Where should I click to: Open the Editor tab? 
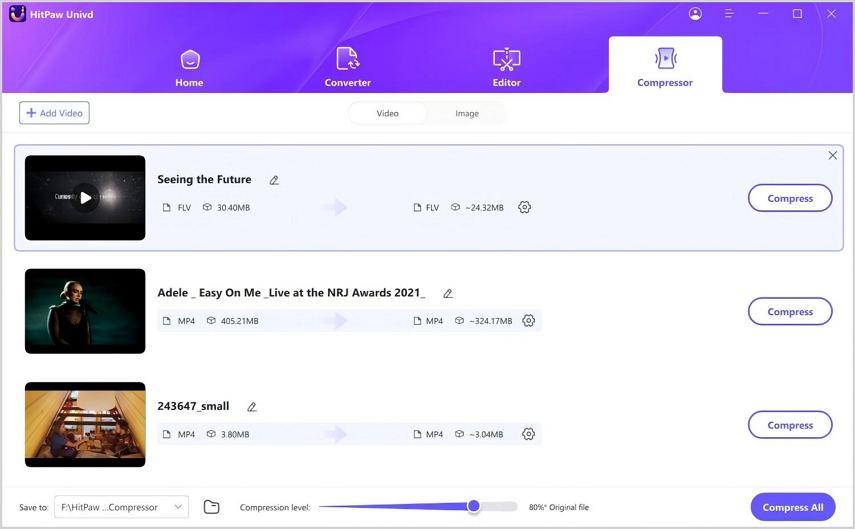[507, 69]
